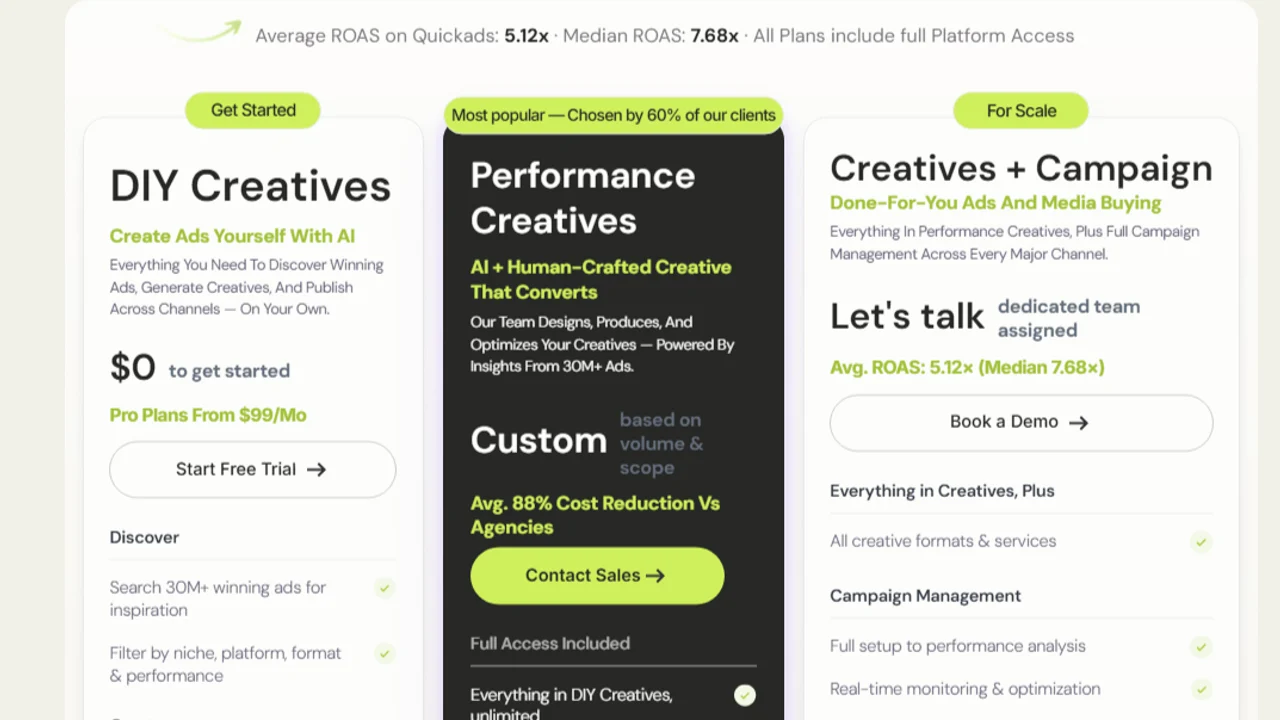Click the Creatives + Campaign plan title
This screenshot has width=1280, height=720.
pos(1021,168)
